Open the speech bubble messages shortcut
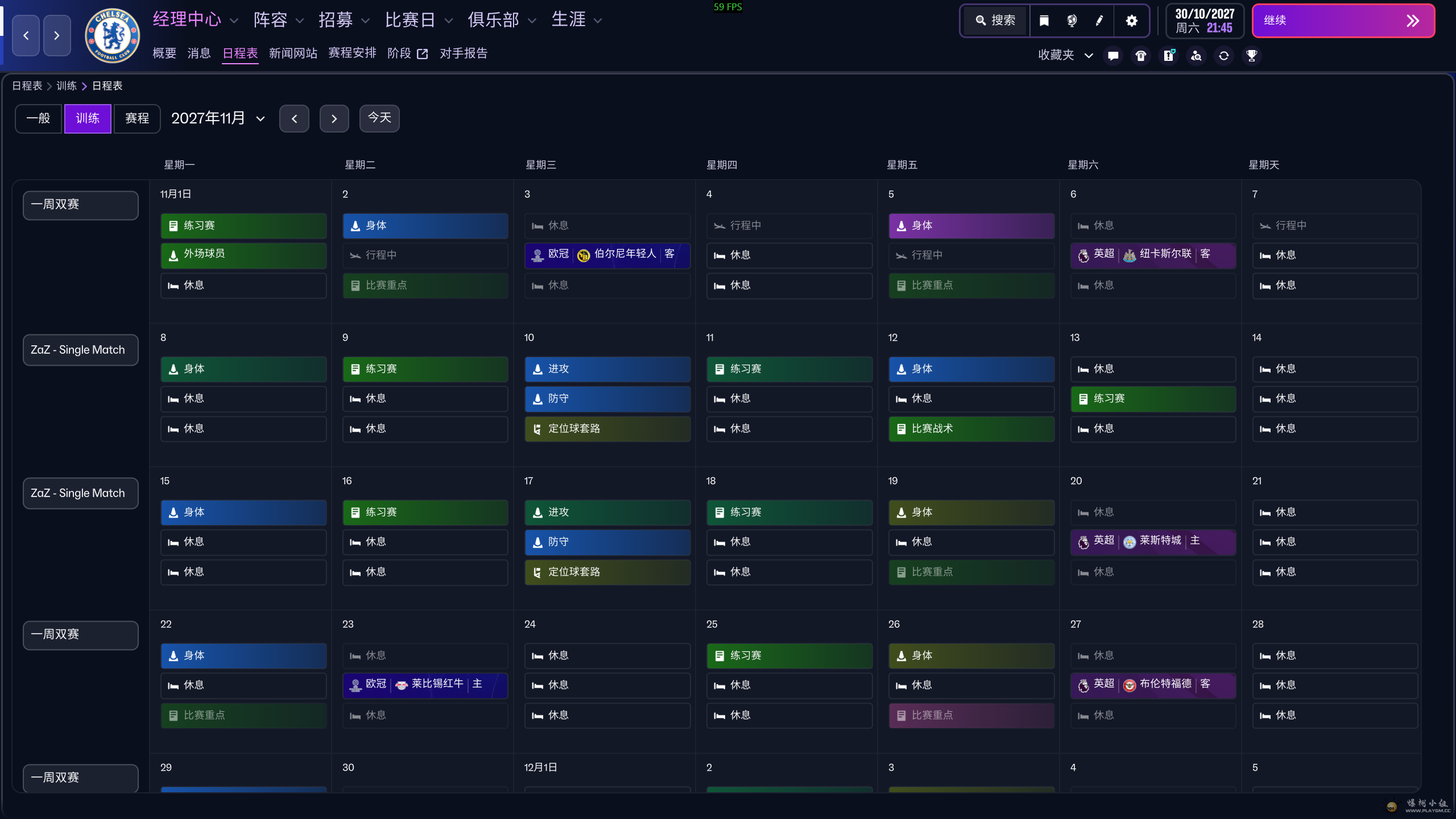The height and width of the screenshot is (819, 1456). tap(1113, 56)
